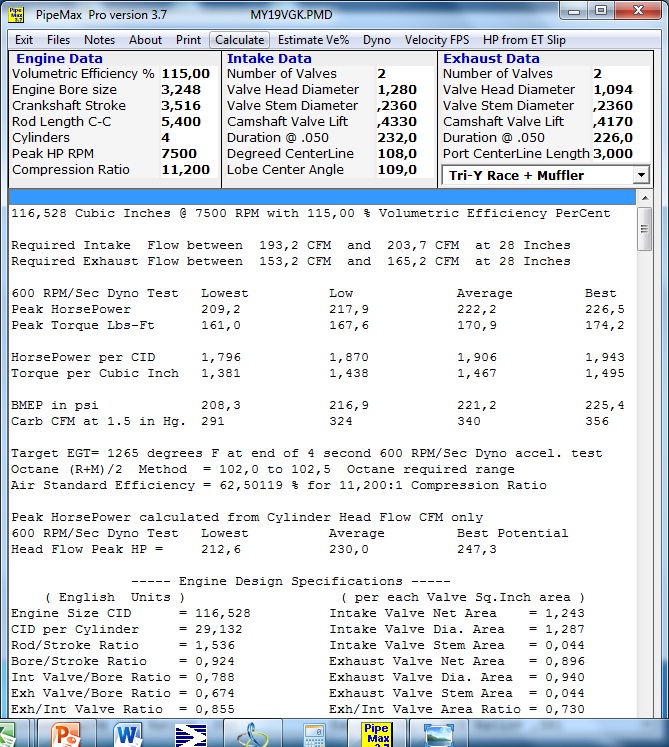Click Degreed CenterLine field 108,0

coord(405,153)
